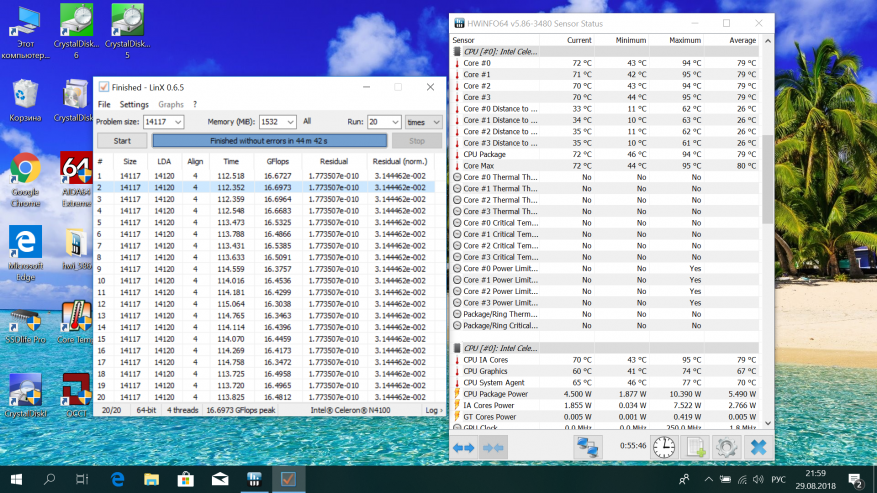This screenshot has height=493, width=877.
Task: Open LinX Graphs menu
Action: 171,104
